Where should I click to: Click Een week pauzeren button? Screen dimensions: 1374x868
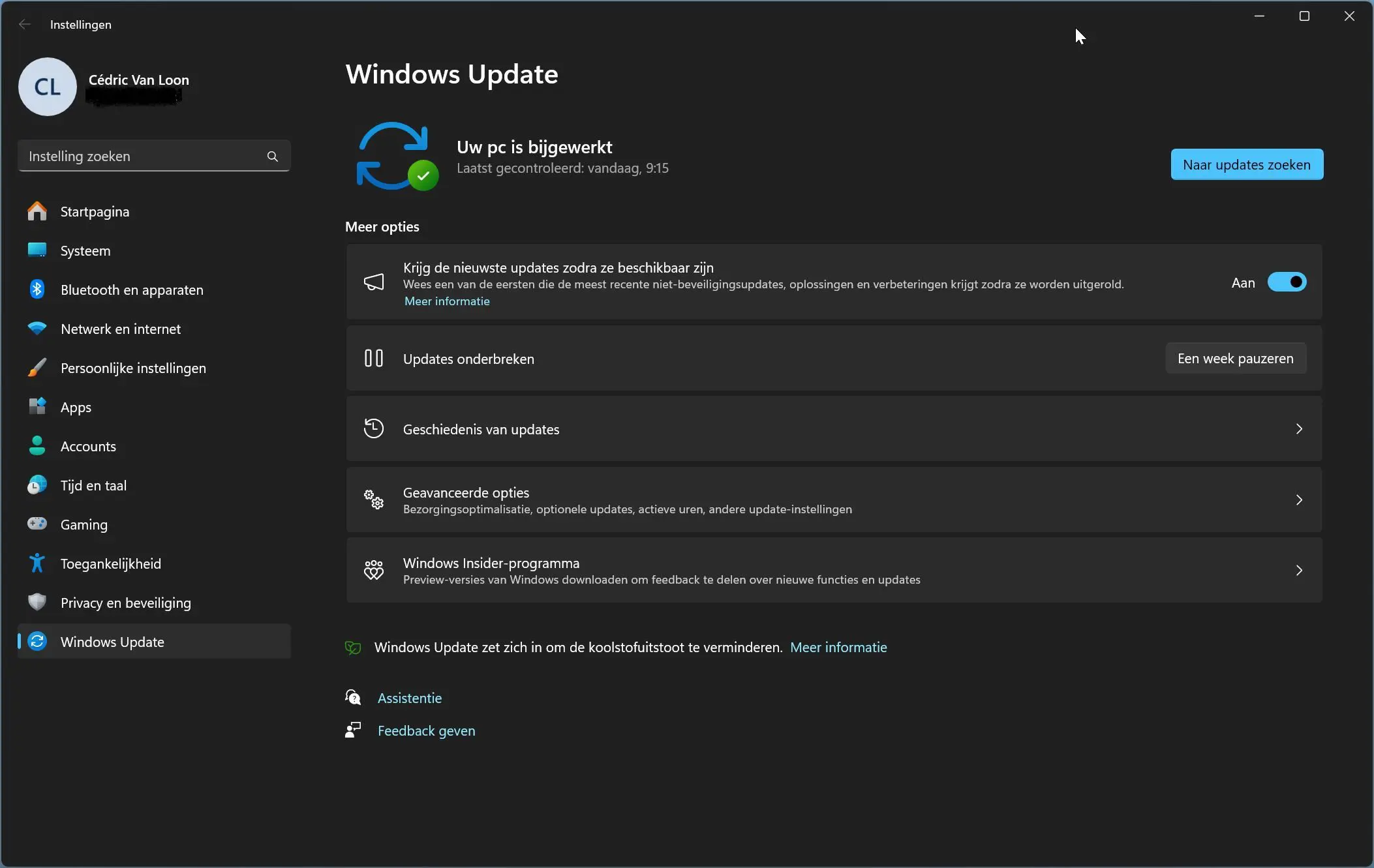tap(1235, 358)
